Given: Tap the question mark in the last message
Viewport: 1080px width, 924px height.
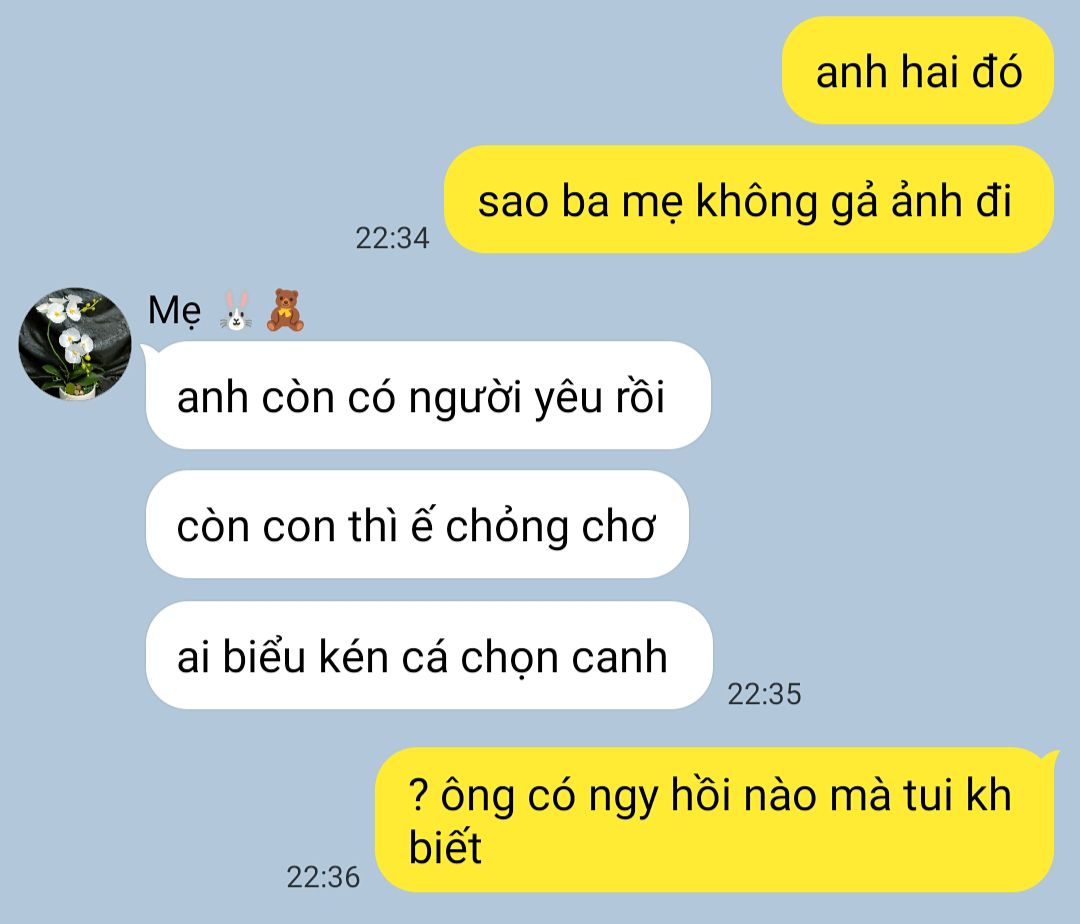Looking at the screenshot, I should coord(418,794).
